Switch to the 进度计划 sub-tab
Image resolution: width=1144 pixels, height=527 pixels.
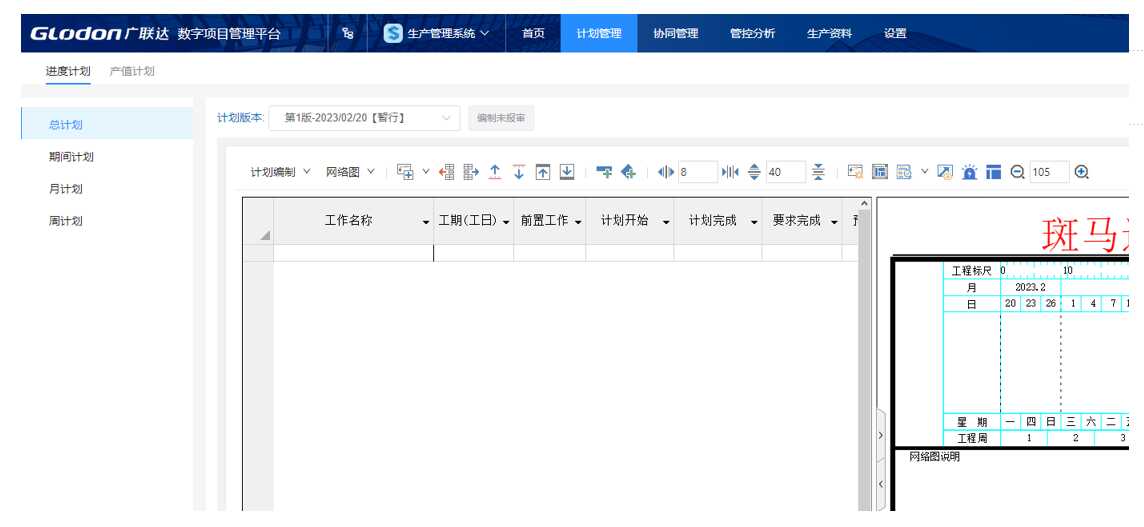click(x=68, y=71)
